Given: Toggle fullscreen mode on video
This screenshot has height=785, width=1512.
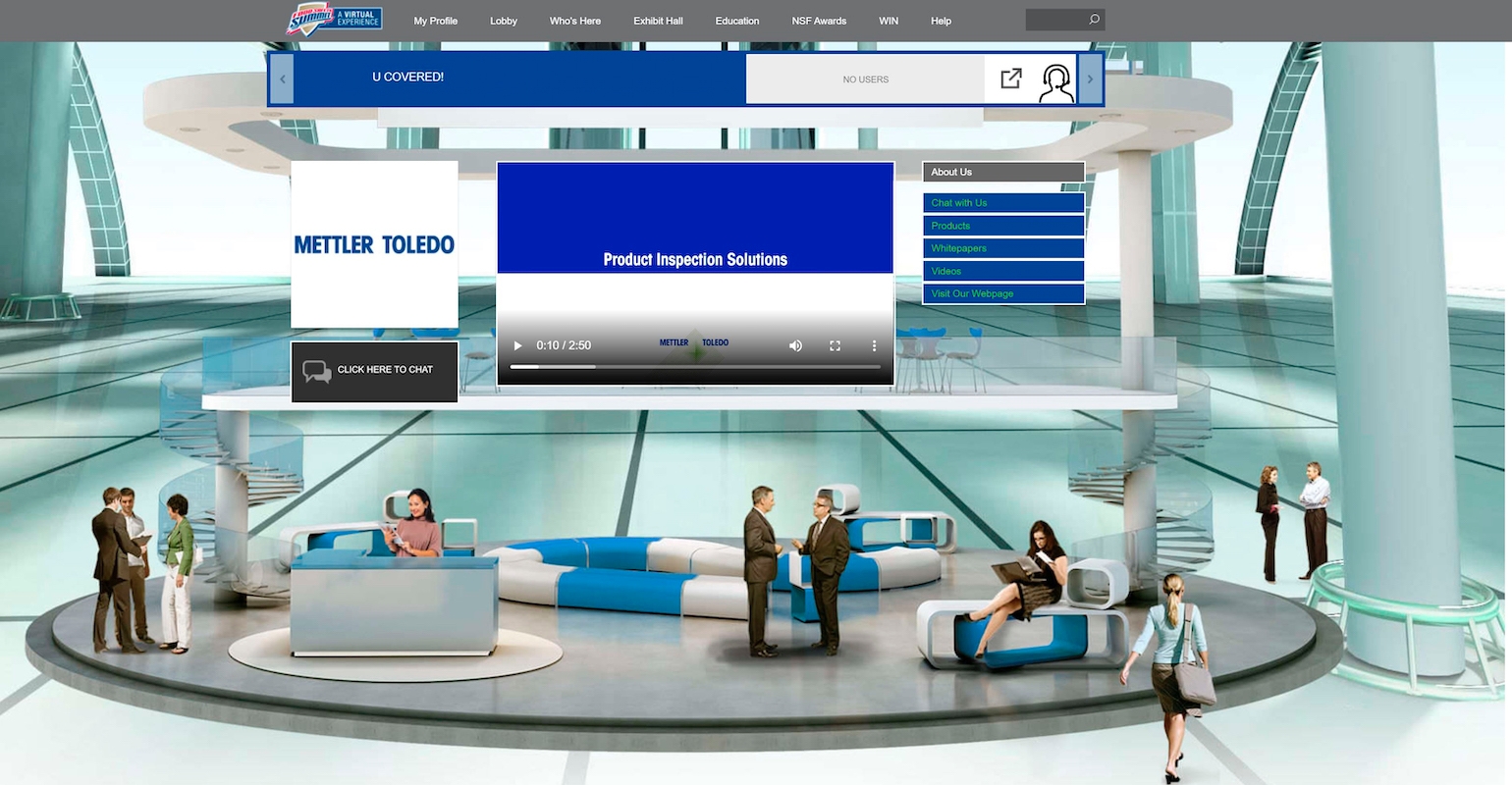Looking at the screenshot, I should point(835,345).
